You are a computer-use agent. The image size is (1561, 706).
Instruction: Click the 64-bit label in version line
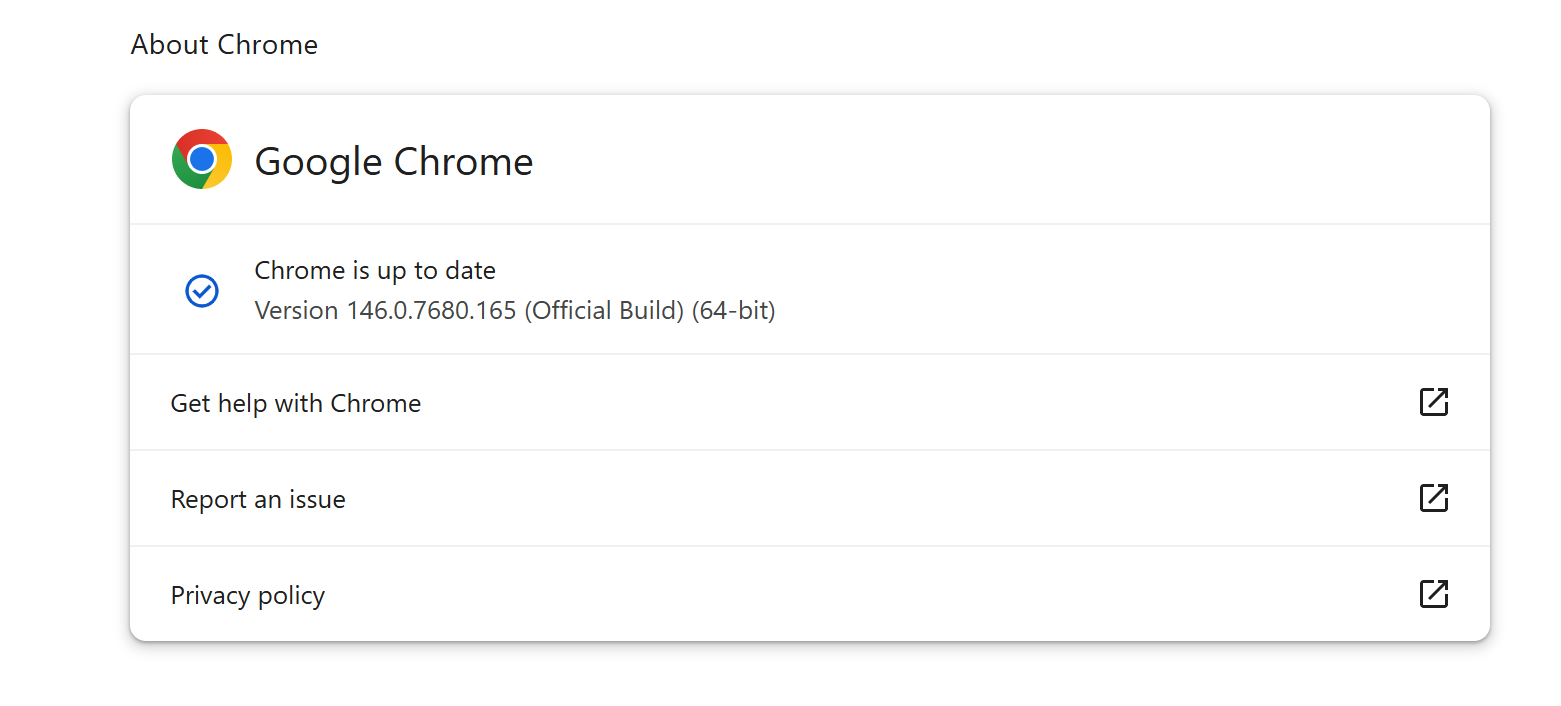pos(734,311)
